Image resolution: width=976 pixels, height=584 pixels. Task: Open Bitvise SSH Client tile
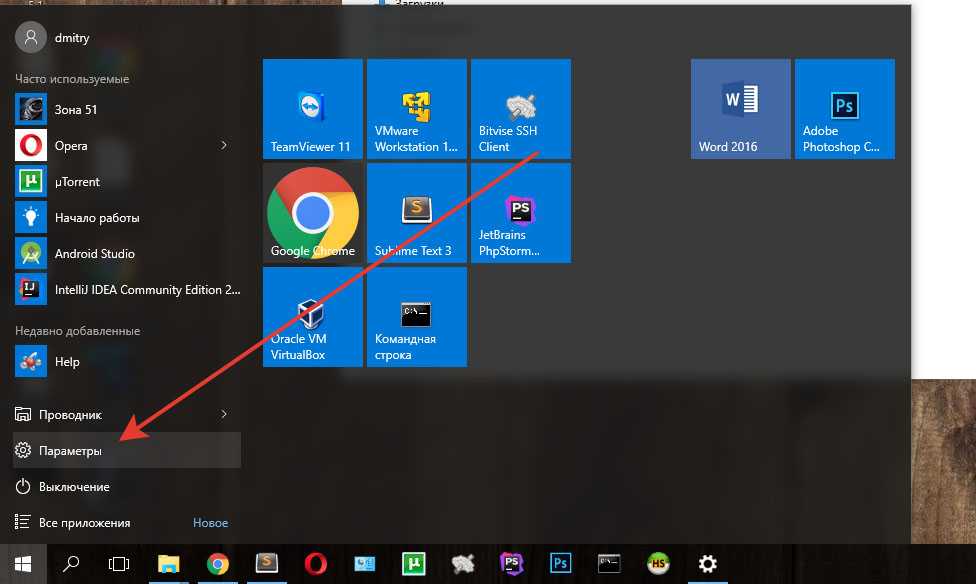coord(521,109)
